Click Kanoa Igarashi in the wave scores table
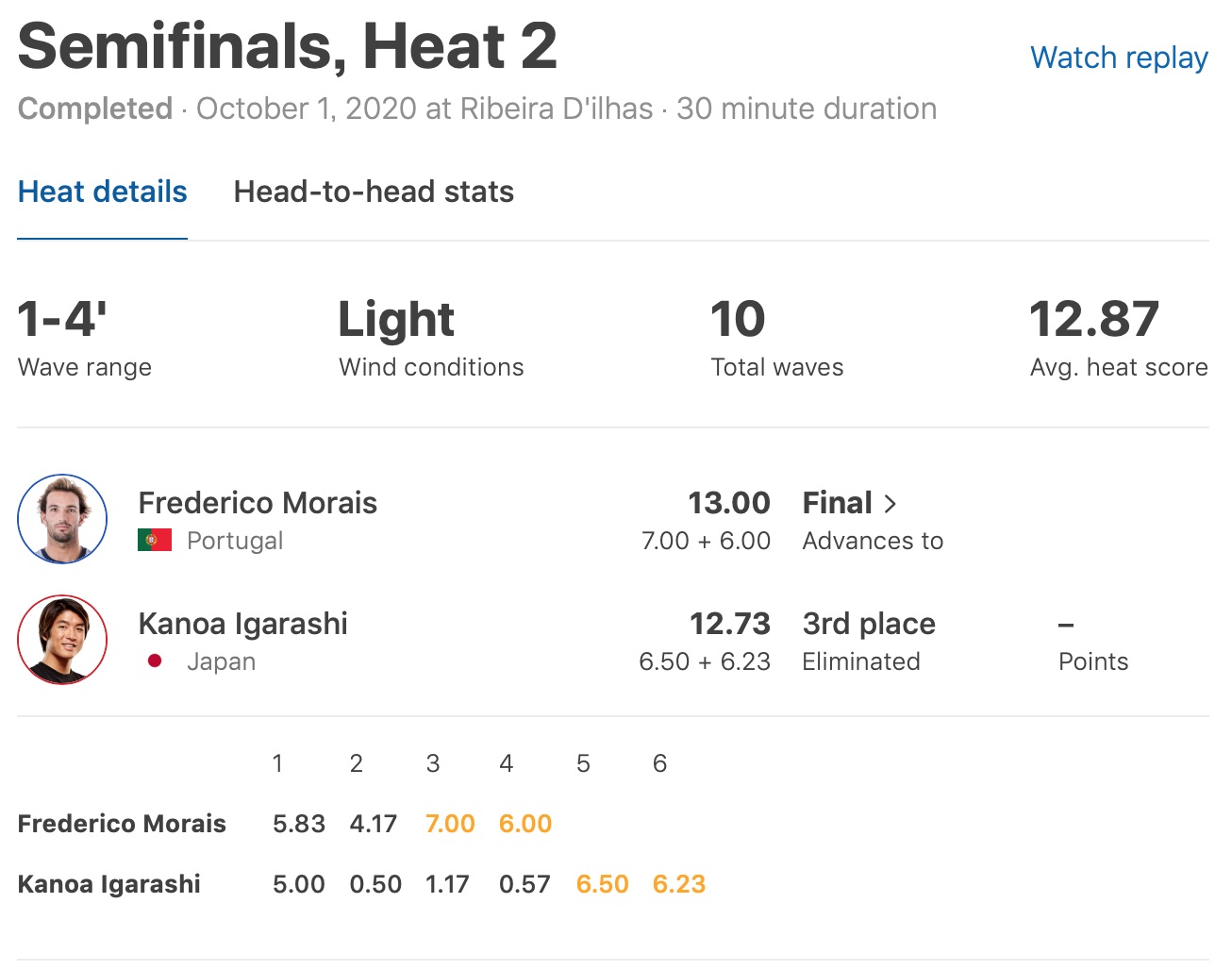 point(109,884)
